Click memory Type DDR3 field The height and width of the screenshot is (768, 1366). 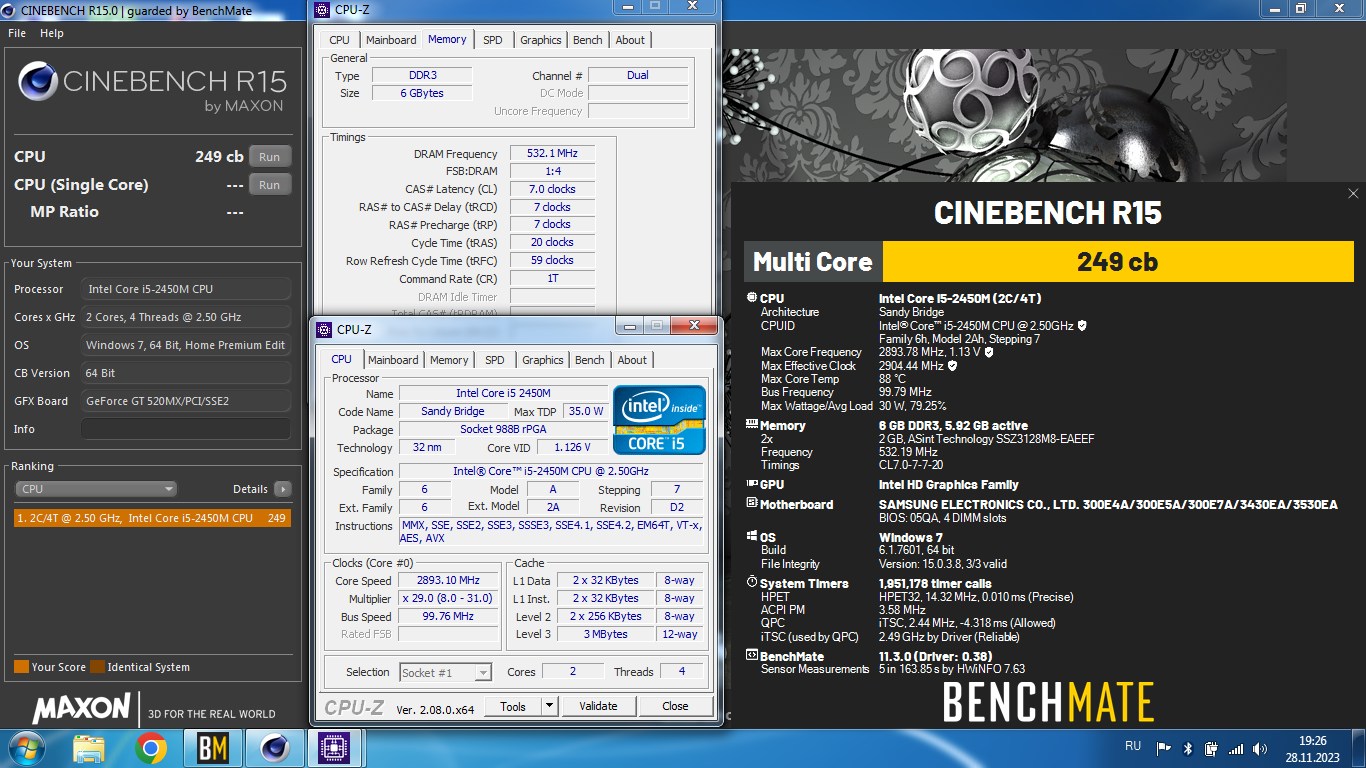(x=422, y=75)
